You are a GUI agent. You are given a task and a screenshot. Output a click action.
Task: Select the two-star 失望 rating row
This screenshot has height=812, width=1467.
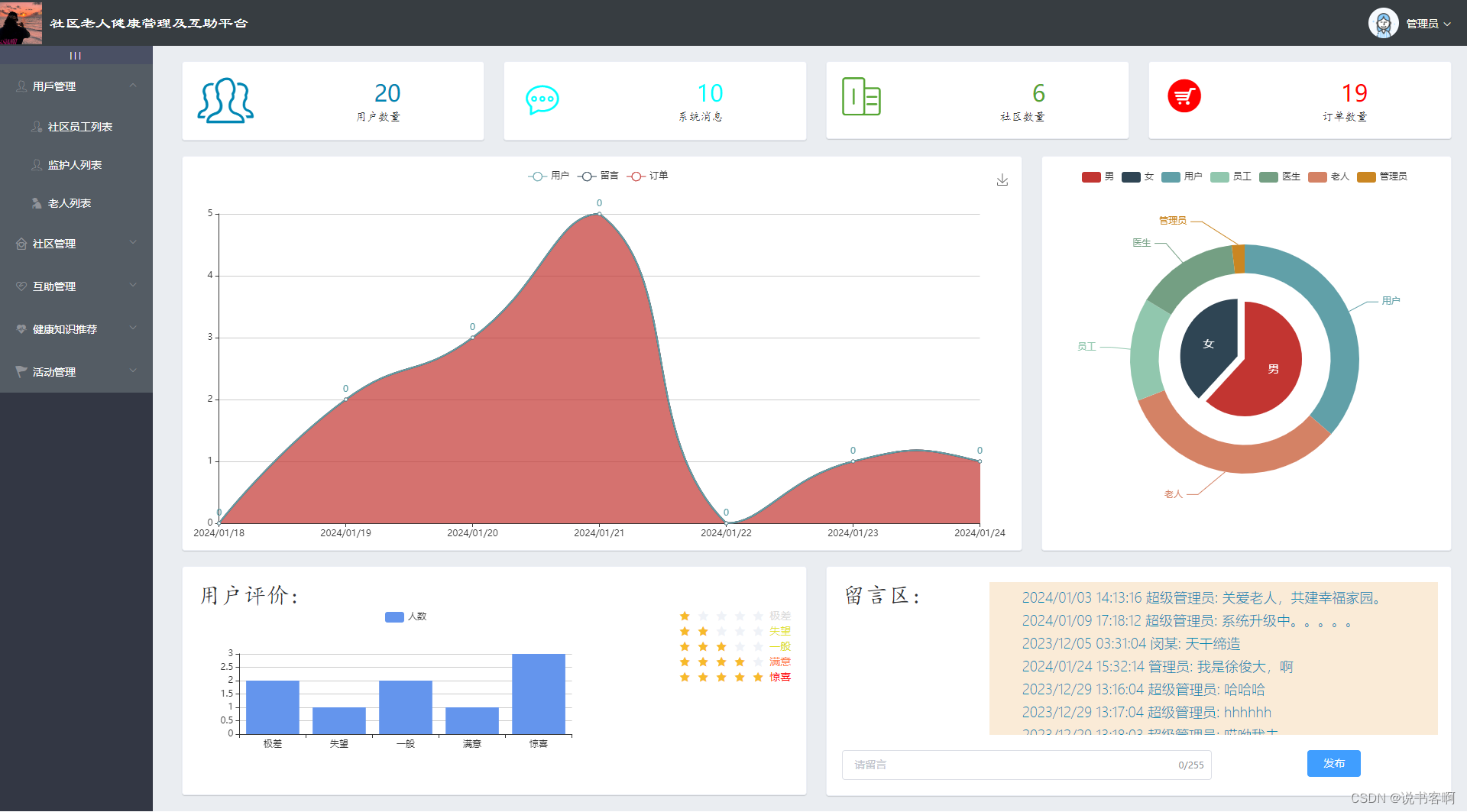pyautogui.click(x=735, y=631)
